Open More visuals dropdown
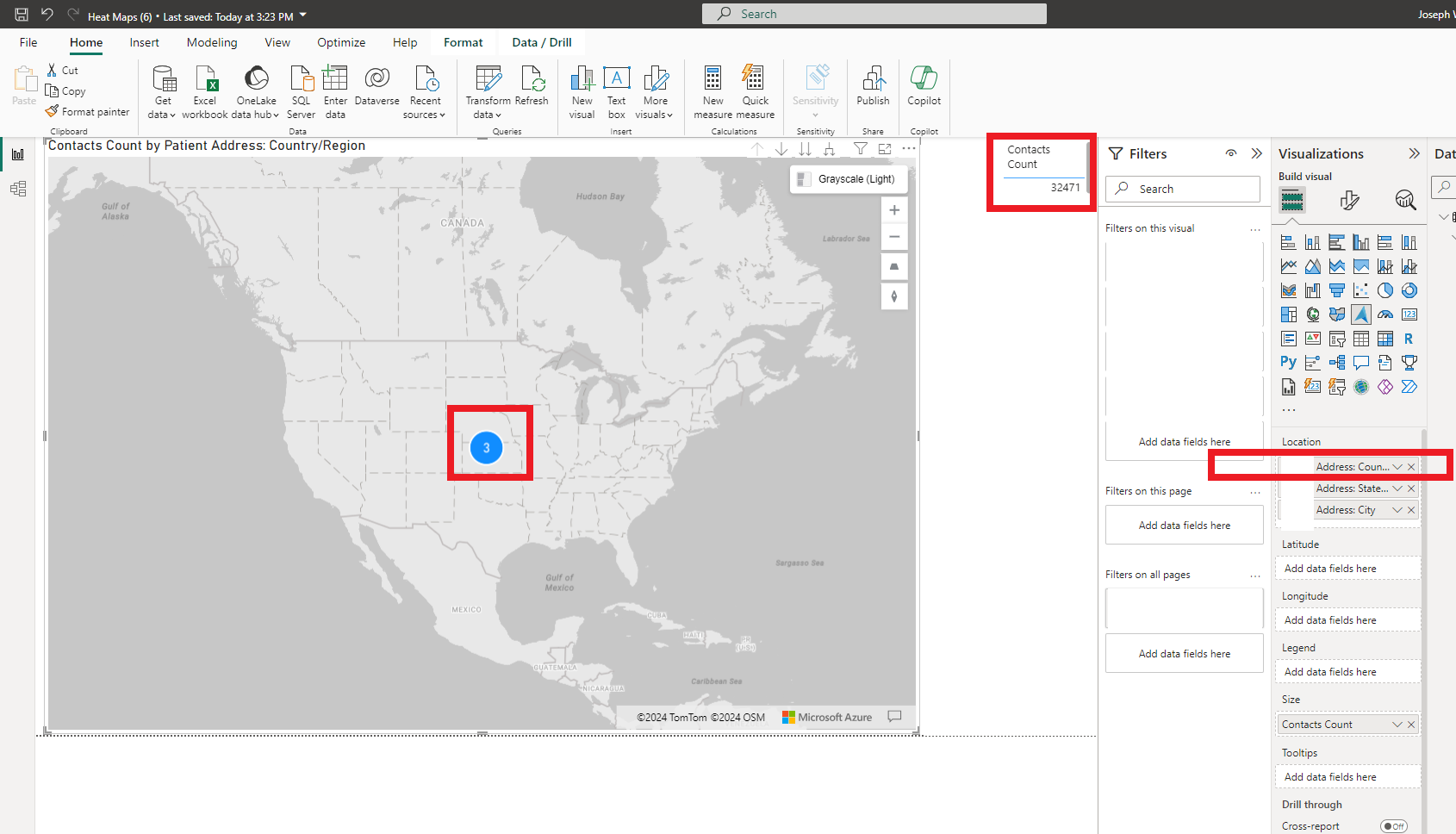Screen dimensions: 1456x834 click(x=655, y=92)
